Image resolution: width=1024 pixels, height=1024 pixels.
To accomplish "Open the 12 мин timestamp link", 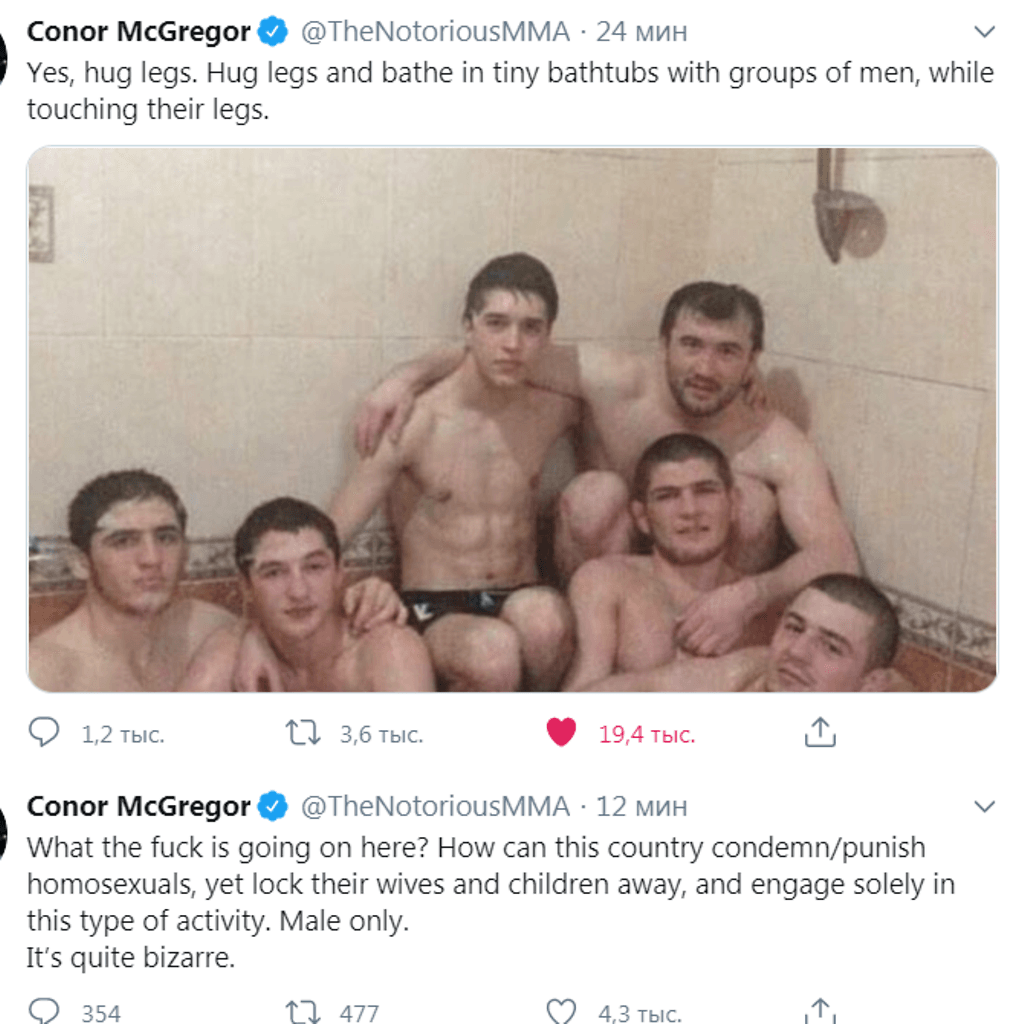I will [x=641, y=807].
